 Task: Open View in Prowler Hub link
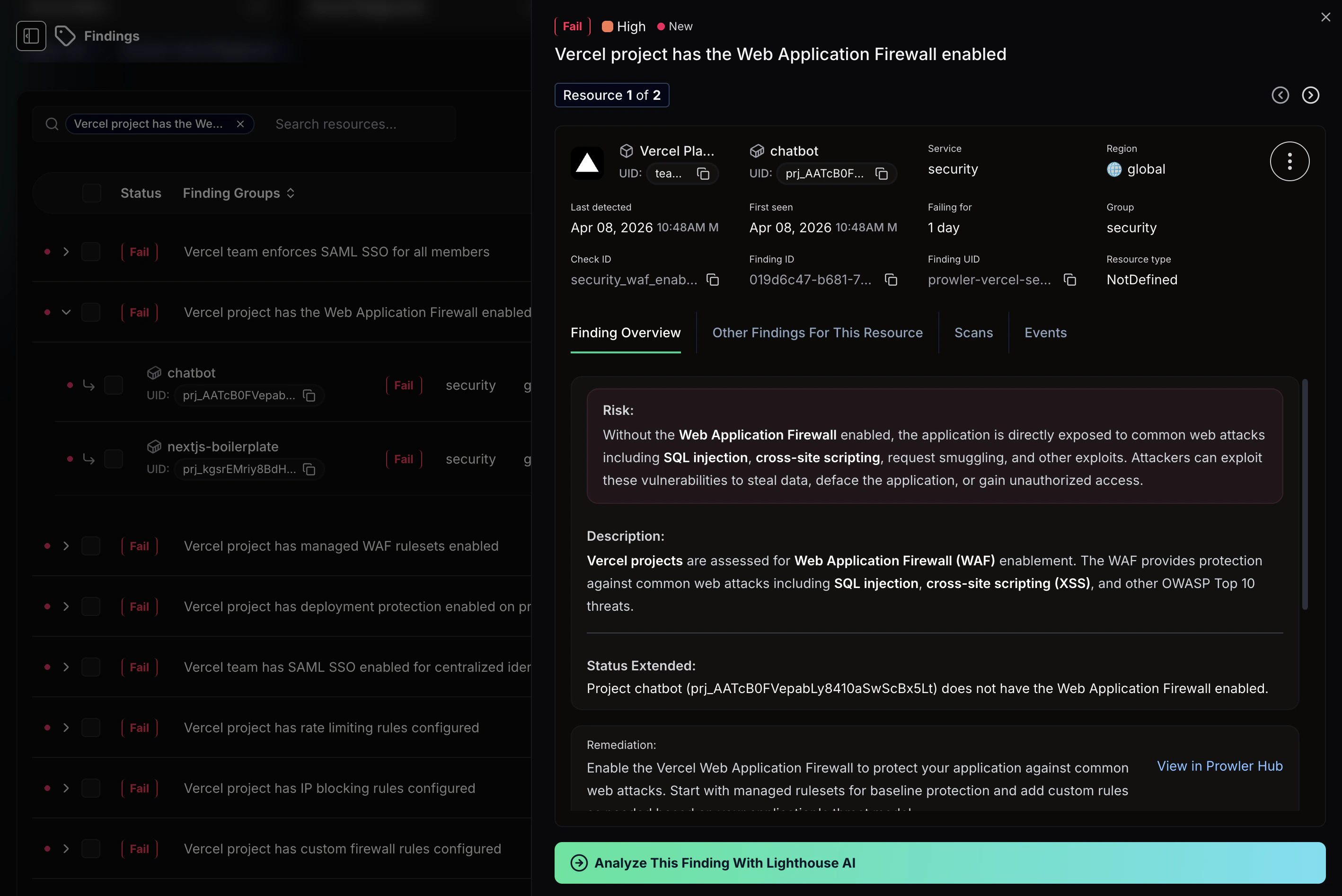point(1220,766)
